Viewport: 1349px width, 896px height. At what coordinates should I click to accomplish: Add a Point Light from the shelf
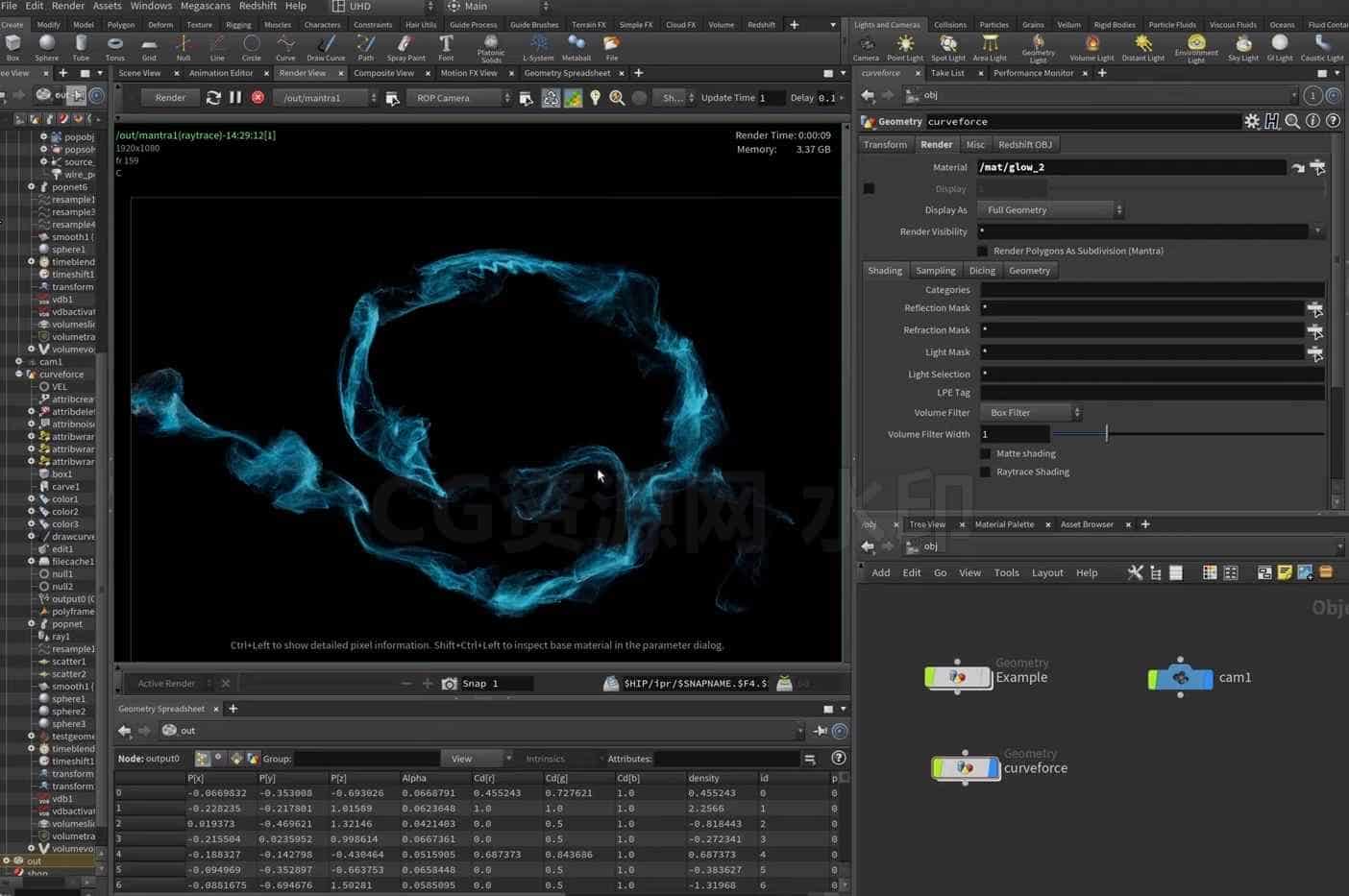tap(905, 48)
